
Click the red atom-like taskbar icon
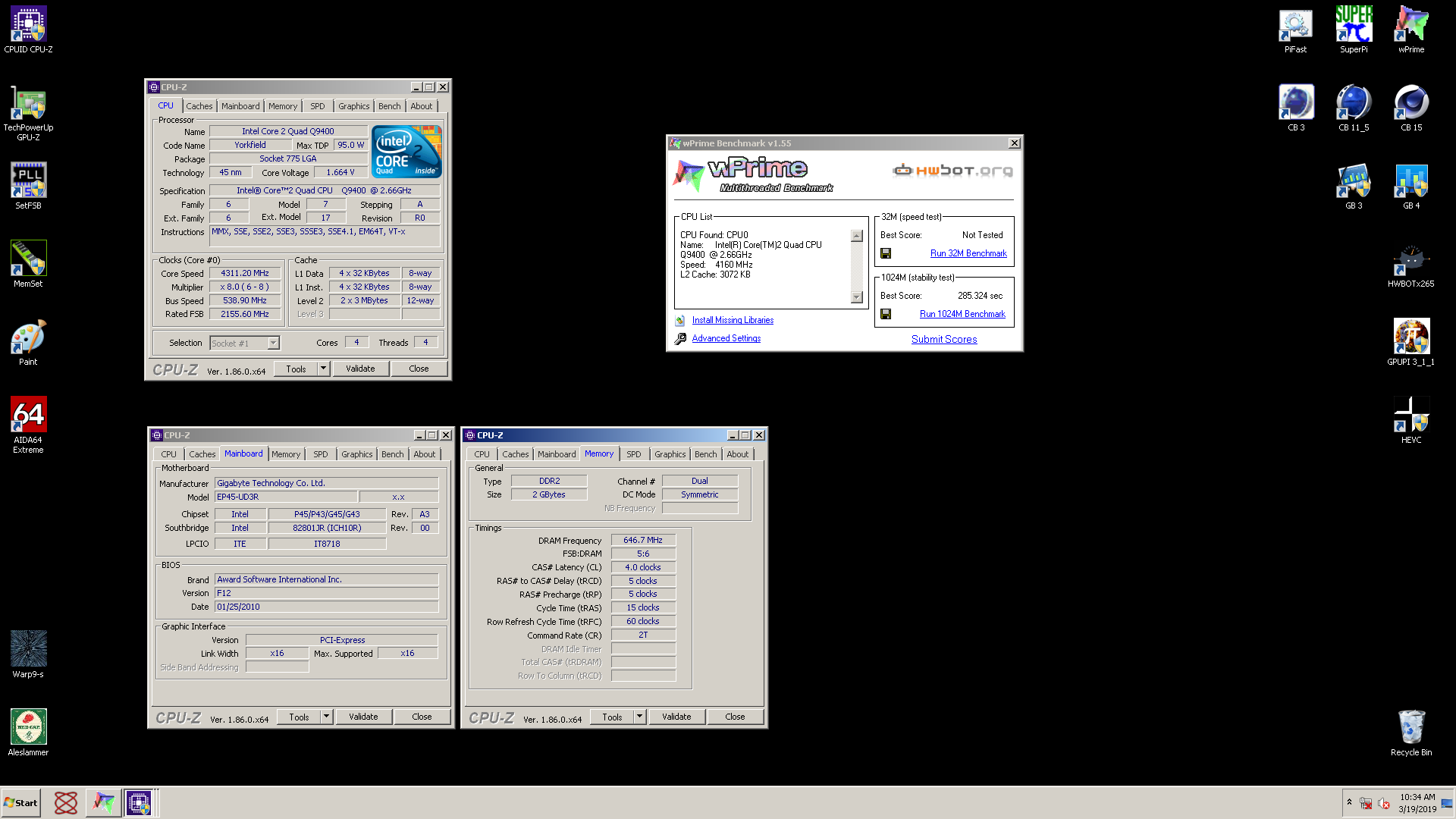point(66,802)
